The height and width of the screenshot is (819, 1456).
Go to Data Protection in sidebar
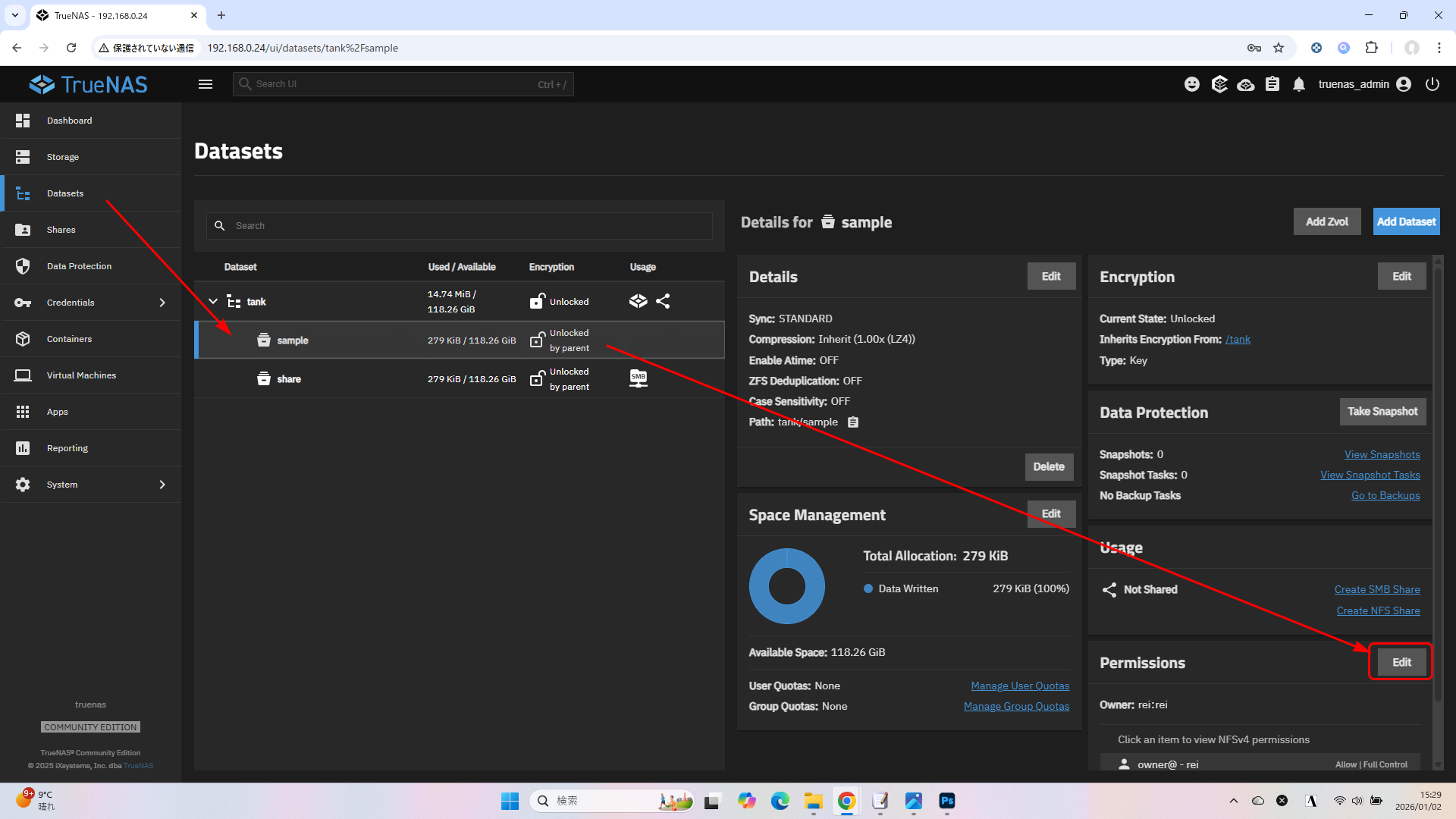79,266
